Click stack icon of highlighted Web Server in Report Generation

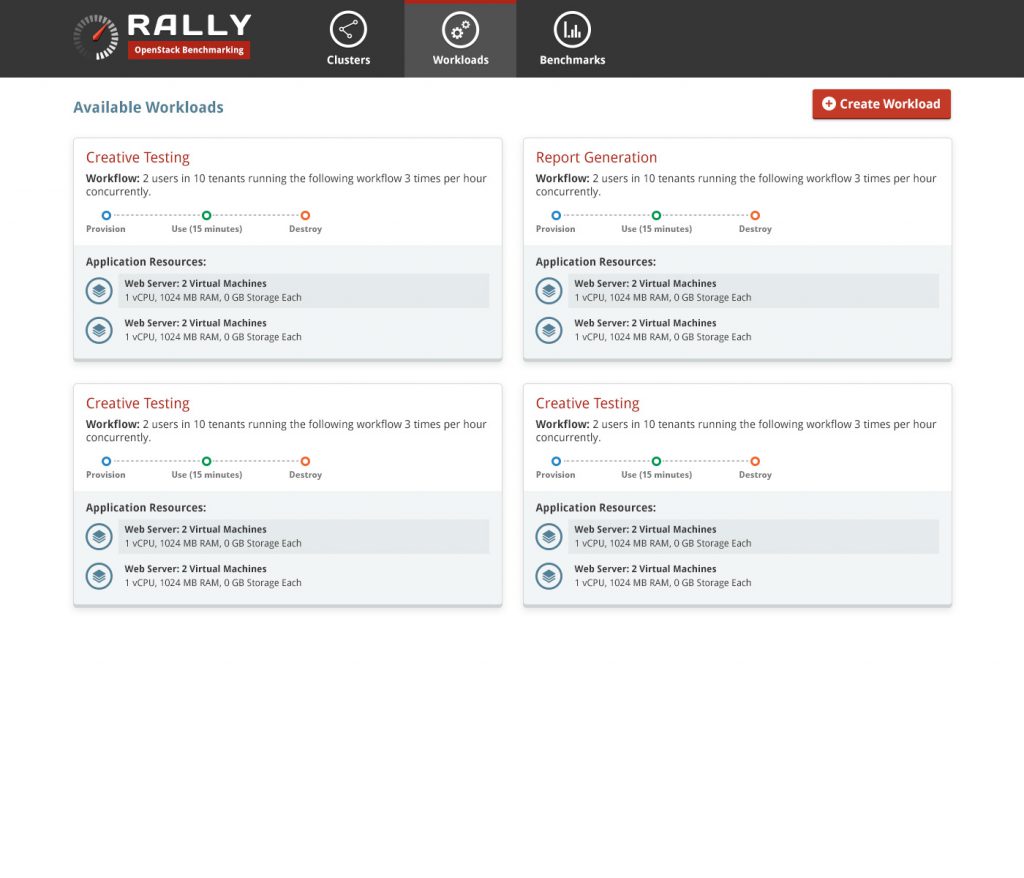[x=549, y=291]
